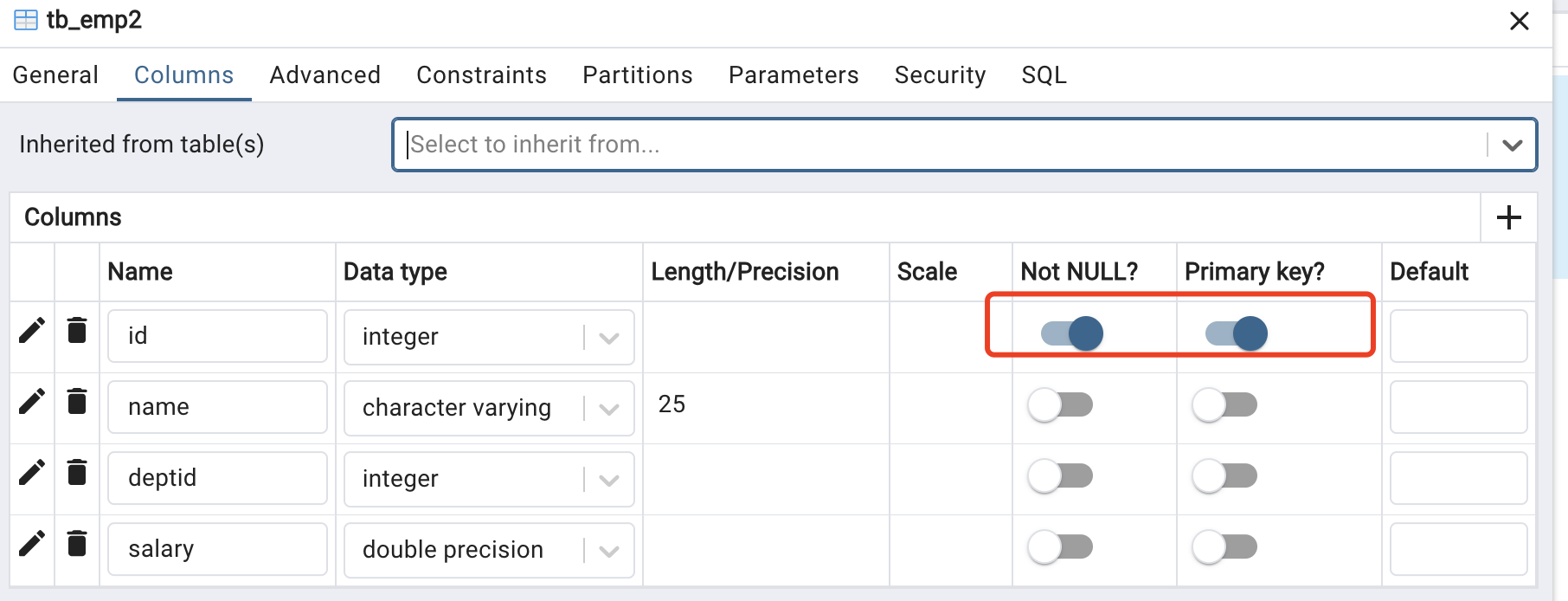Turn on Not NULL for the salary column
This screenshot has height=601, width=1568.
(1060, 546)
